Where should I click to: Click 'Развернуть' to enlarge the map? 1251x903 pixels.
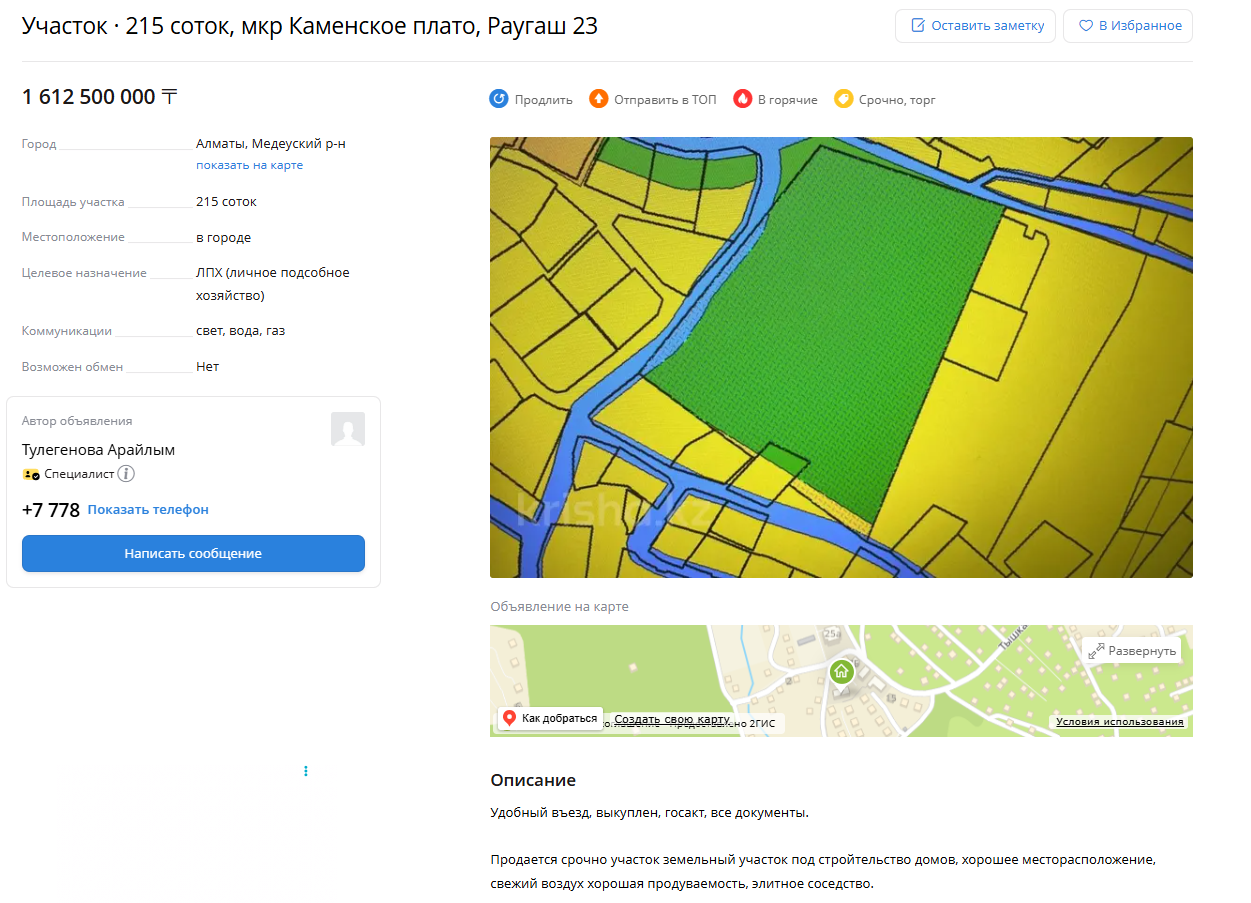[x=1132, y=651]
